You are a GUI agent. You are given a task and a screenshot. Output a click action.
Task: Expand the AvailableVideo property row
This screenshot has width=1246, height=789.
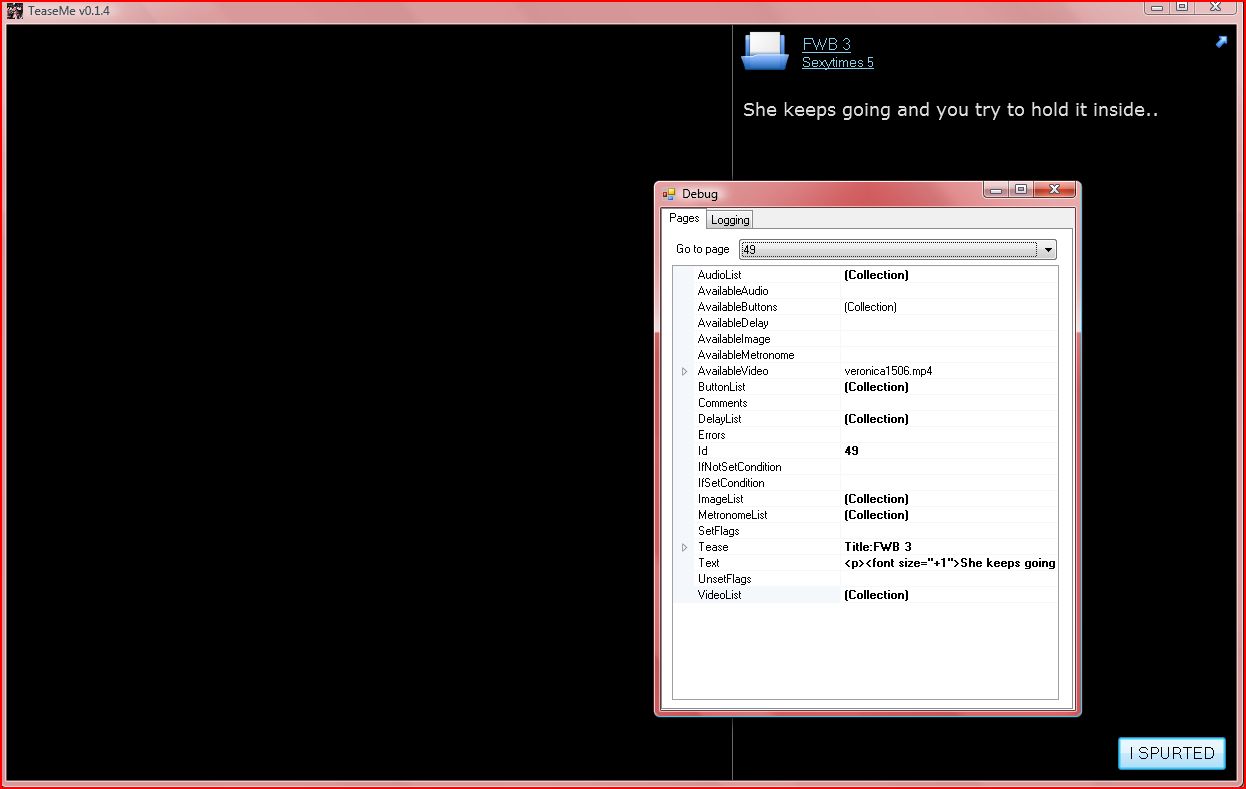pyautogui.click(x=685, y=371)
